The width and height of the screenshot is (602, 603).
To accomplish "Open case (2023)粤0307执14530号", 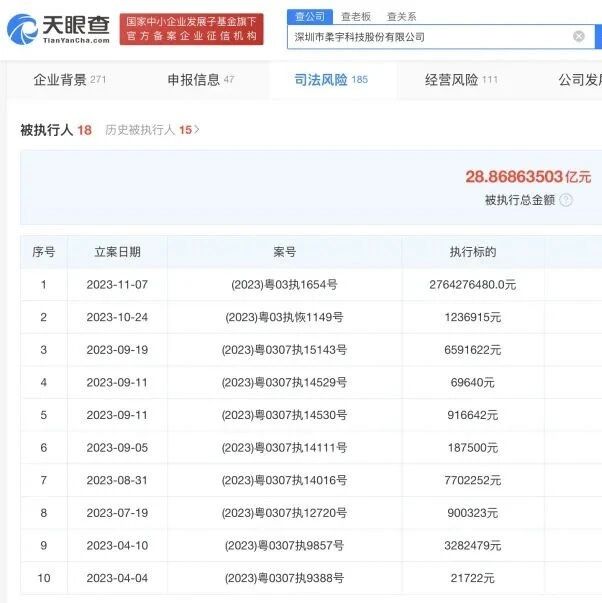I will pyautogui.click(x=284, y=415).
